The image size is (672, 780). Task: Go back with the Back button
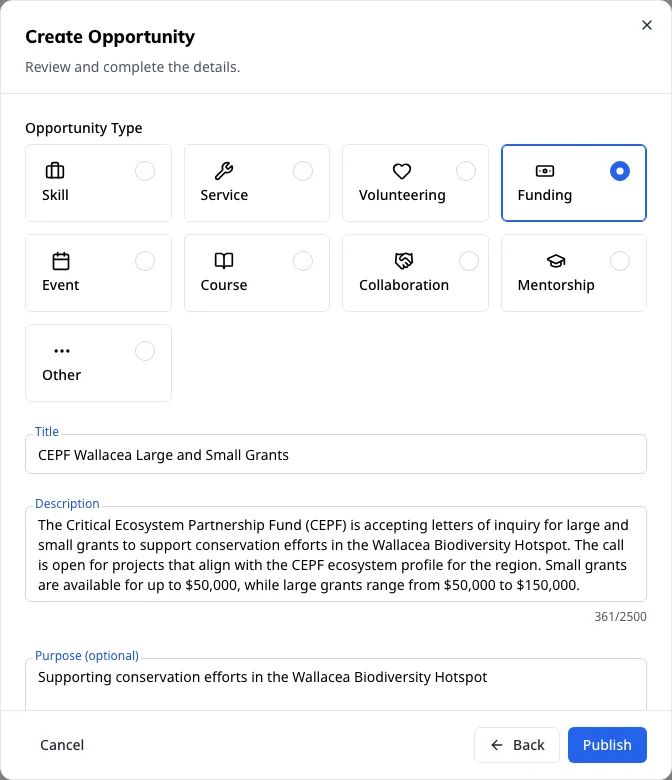pyautogui.click(x=517, y=745)
